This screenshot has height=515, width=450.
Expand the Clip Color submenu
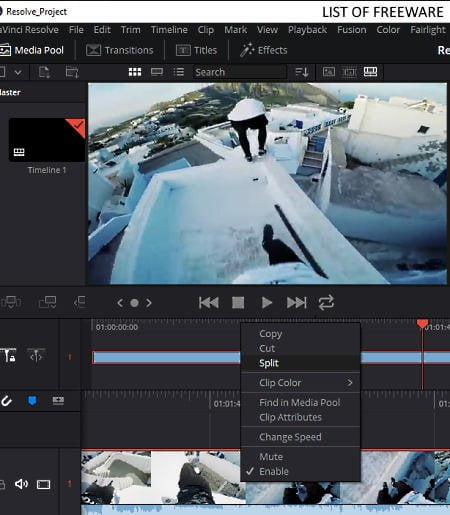pyautogui.click(x=300, y=383)
